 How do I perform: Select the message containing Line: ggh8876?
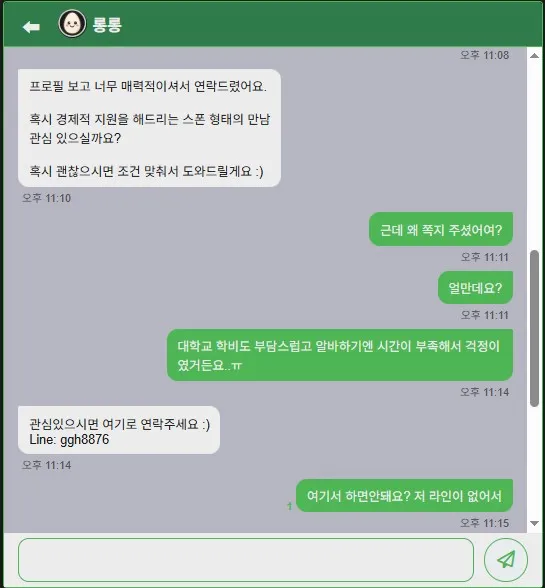[x=119, y=430]
